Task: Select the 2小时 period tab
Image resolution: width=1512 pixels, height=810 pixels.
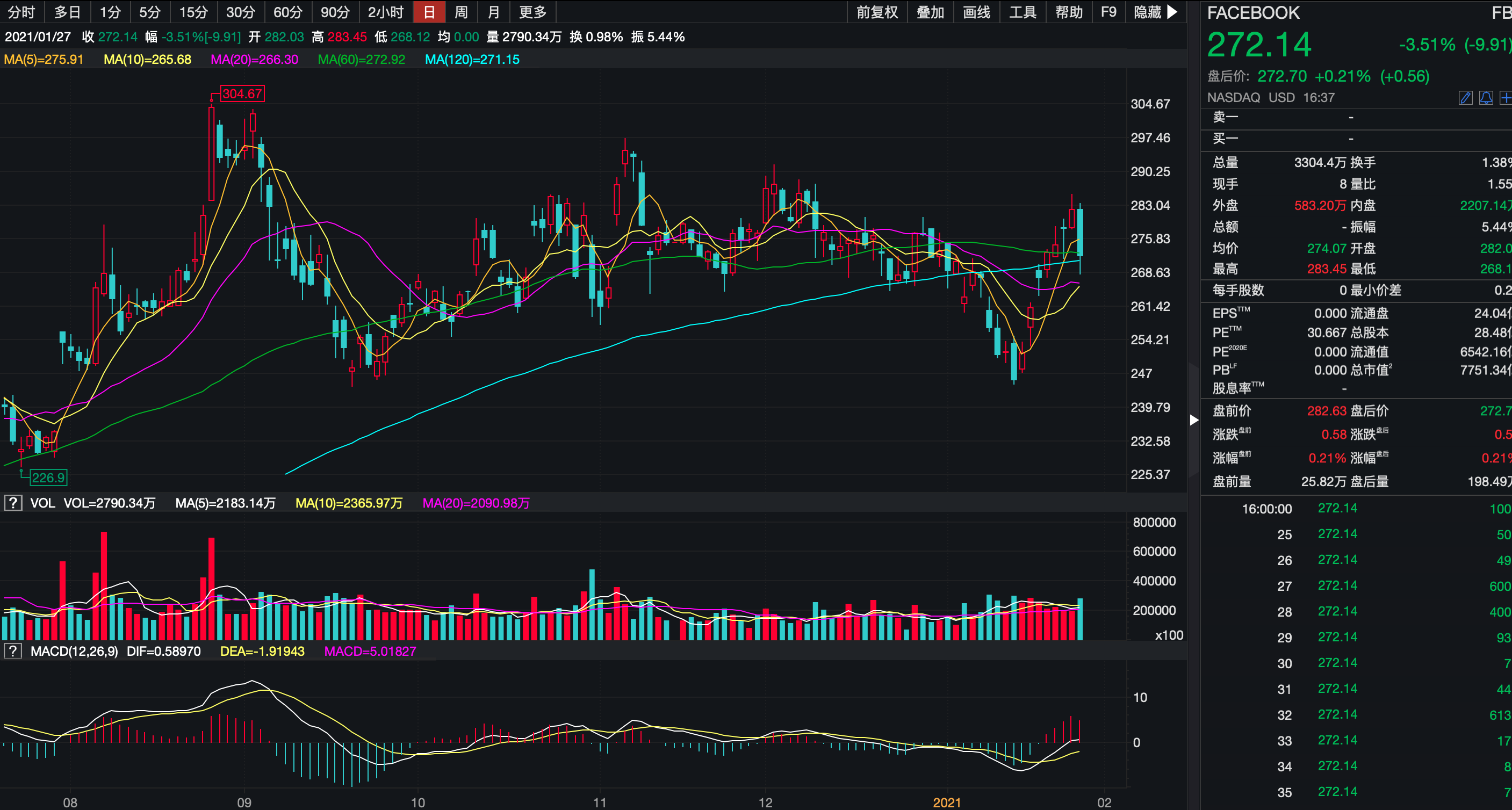Action: 386,12
